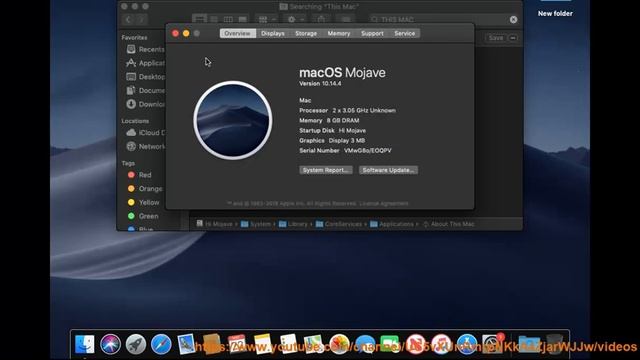Open Finder from the Dock
The width and height of the screenshot is (640, 360).
(85, 344)
